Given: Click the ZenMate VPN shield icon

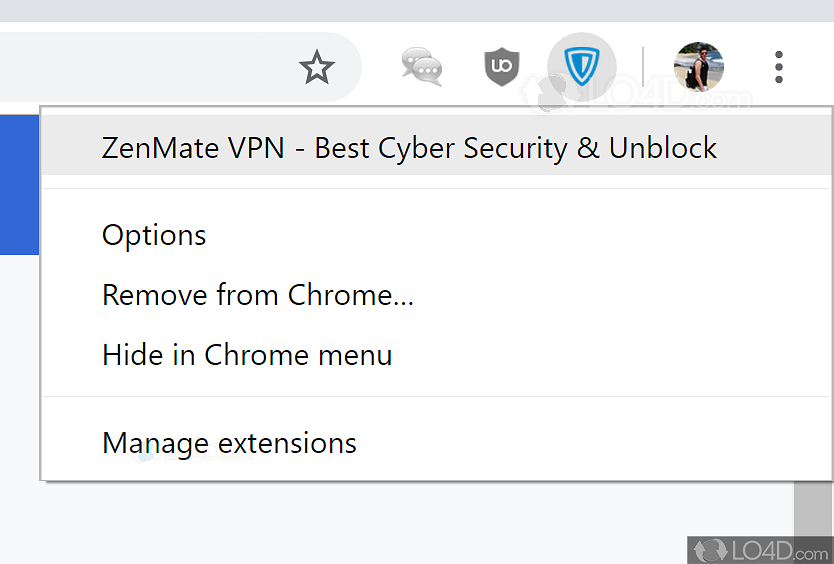Looking at the screenshot, I should point(581,67).
